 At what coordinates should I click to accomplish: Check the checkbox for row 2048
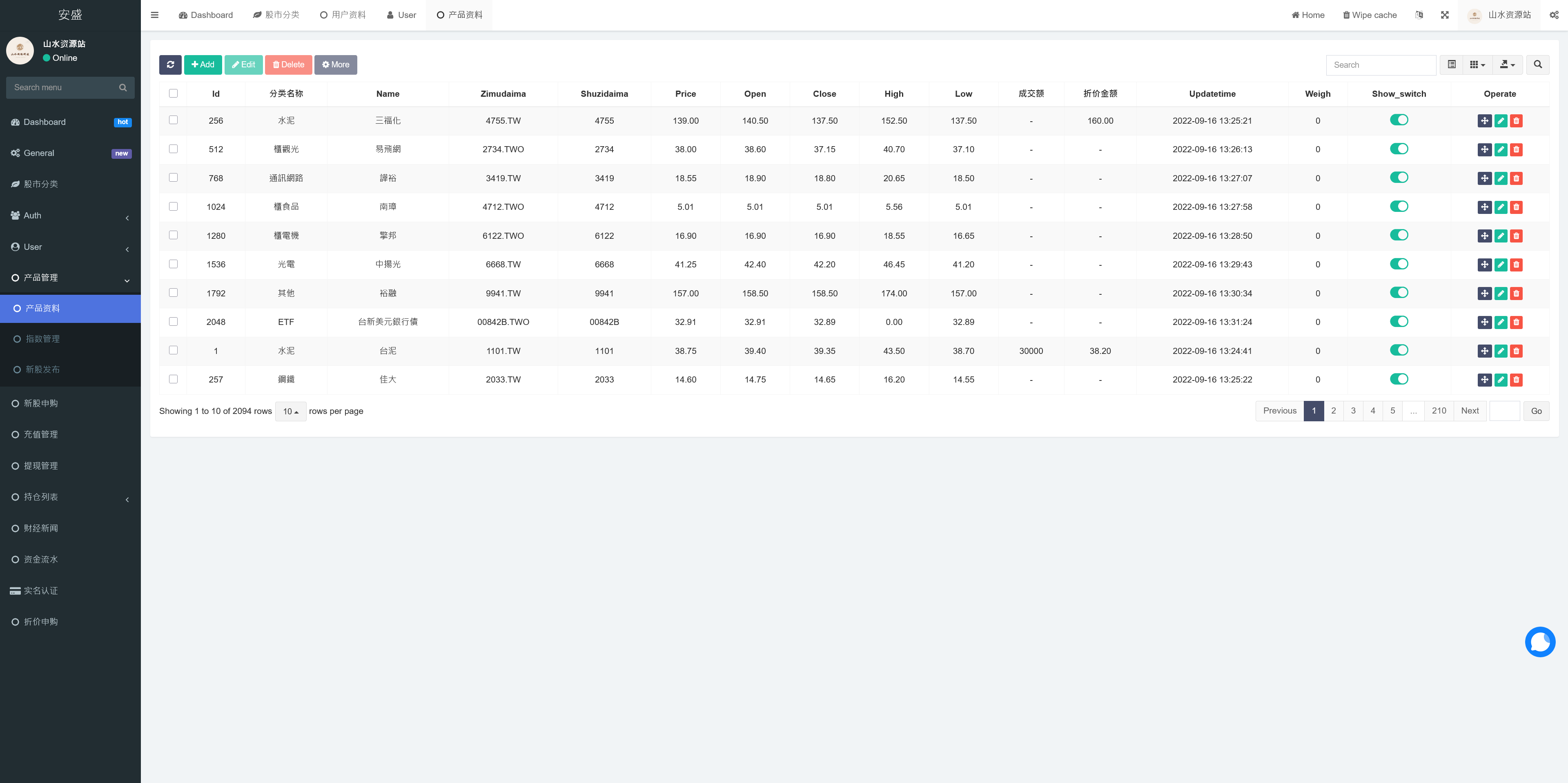174,322
